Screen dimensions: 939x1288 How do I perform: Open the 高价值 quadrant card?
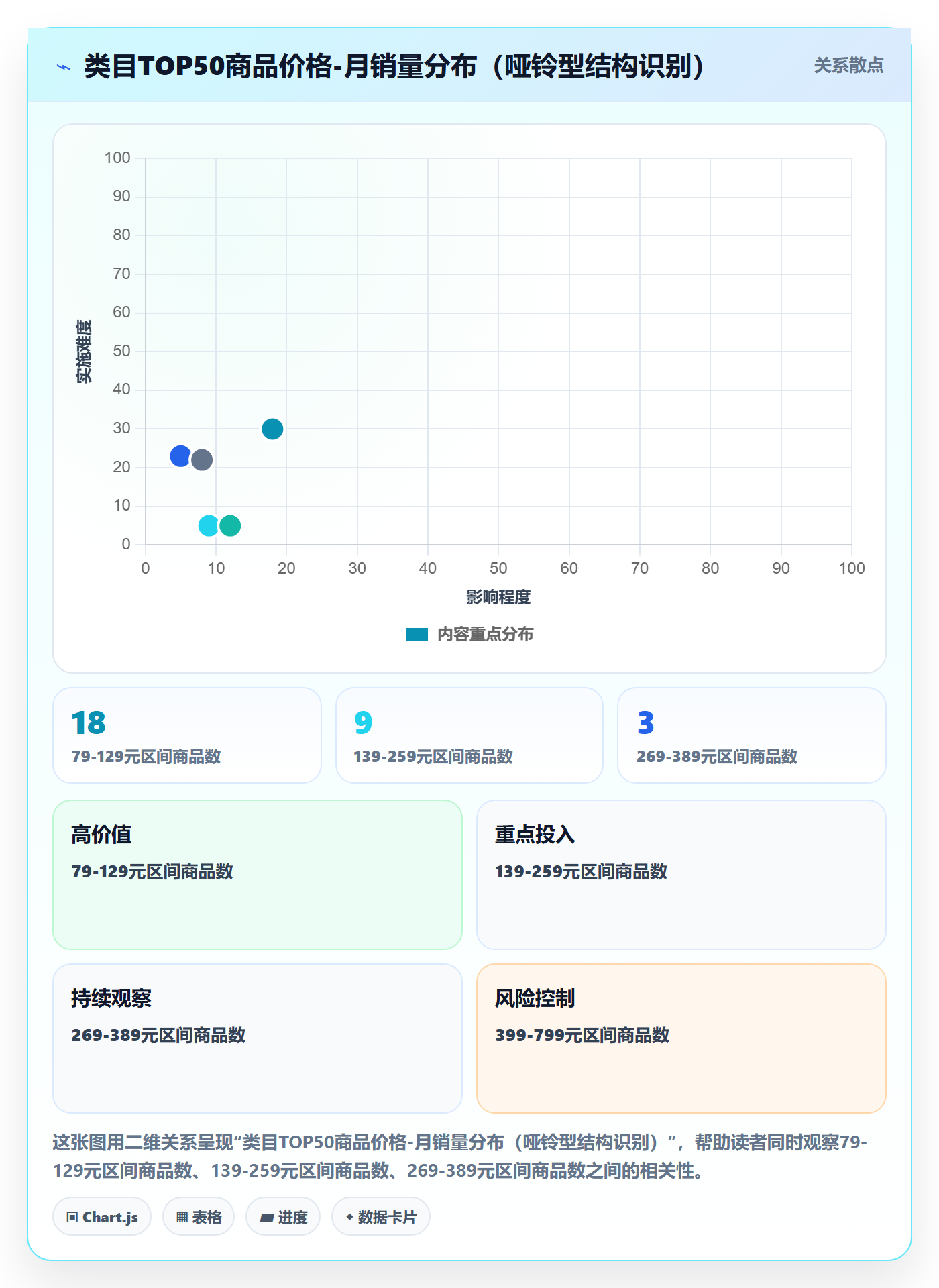tap(258, 875)
